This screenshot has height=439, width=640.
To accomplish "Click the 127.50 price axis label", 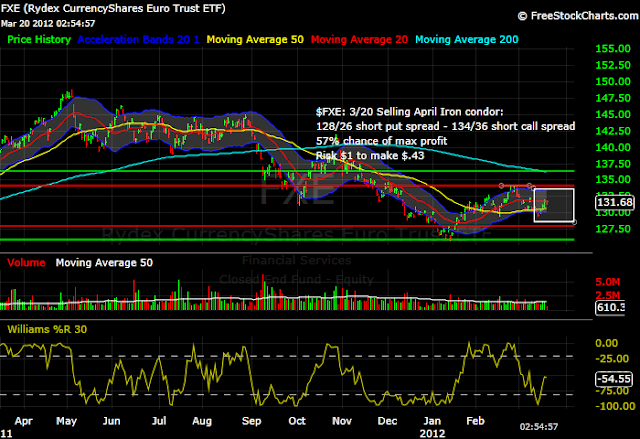I will pos(613,229).
